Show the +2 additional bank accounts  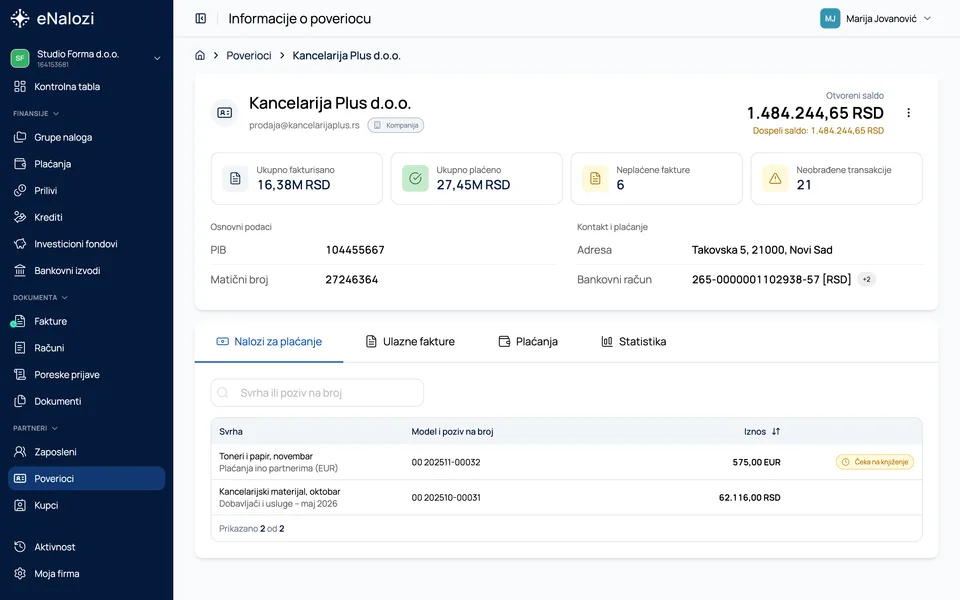[x=866, y=279]
